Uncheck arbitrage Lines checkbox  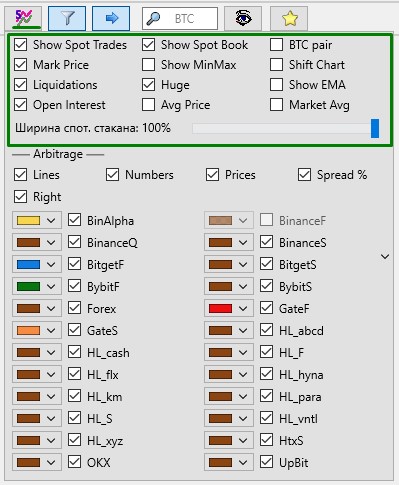21,175
